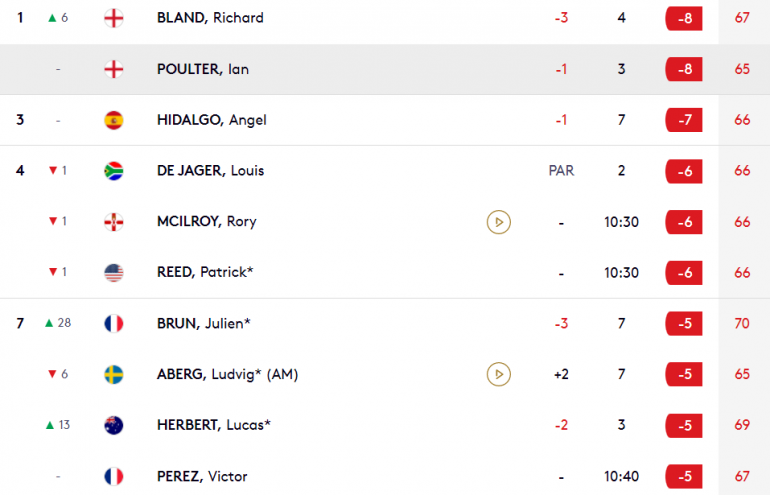Open BLAND, Richard player profile

coord(210,18)
